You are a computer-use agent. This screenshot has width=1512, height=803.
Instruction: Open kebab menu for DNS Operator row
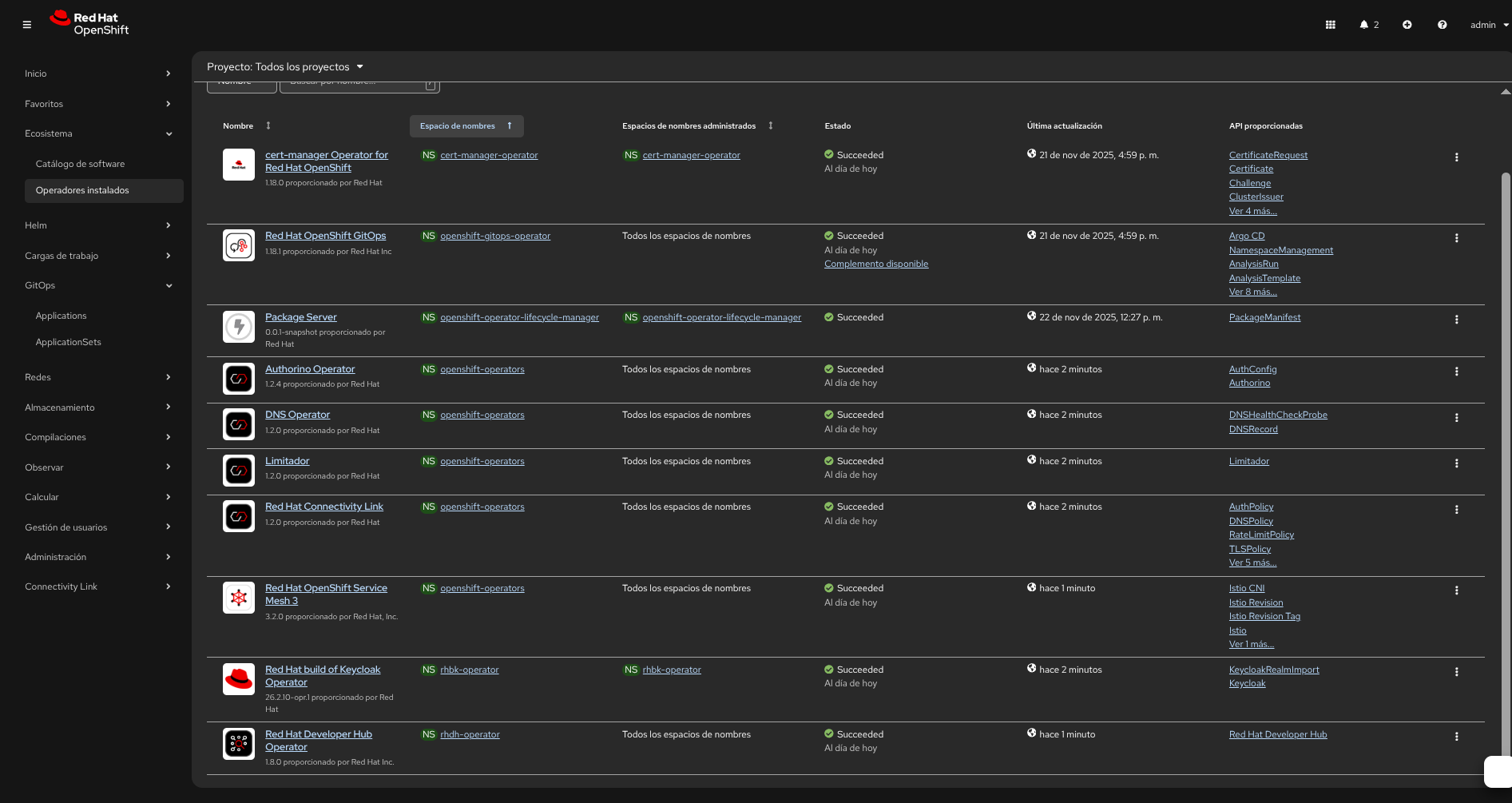pyautogui.click(x=1456, y=418)
